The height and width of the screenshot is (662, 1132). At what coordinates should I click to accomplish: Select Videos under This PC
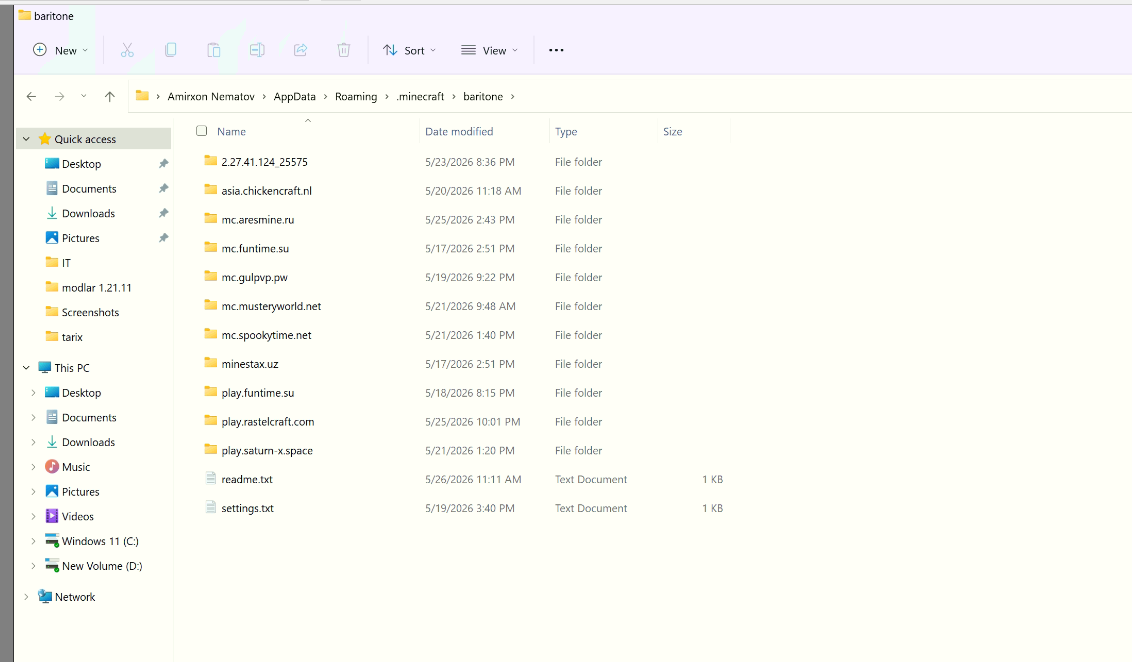click(x=77, y=516)
